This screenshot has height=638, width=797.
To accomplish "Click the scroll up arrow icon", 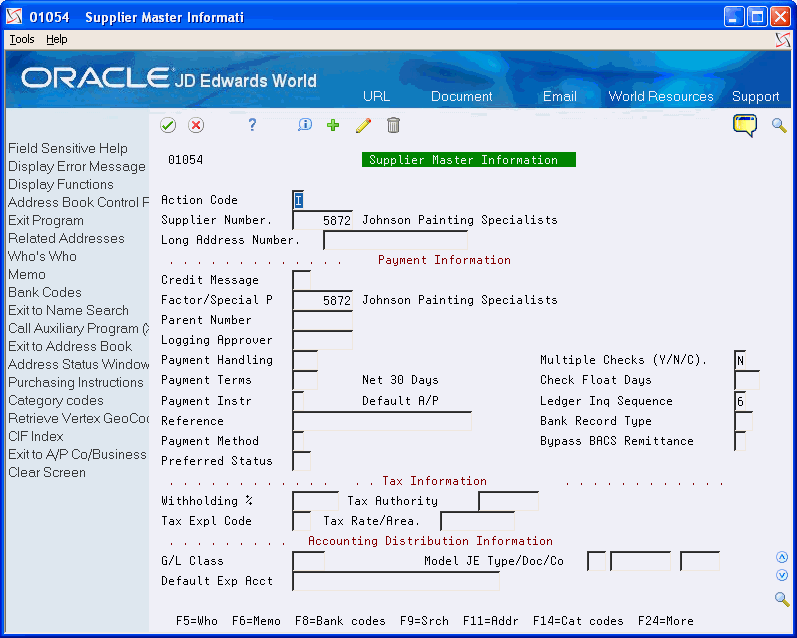I will coord(782,557).
